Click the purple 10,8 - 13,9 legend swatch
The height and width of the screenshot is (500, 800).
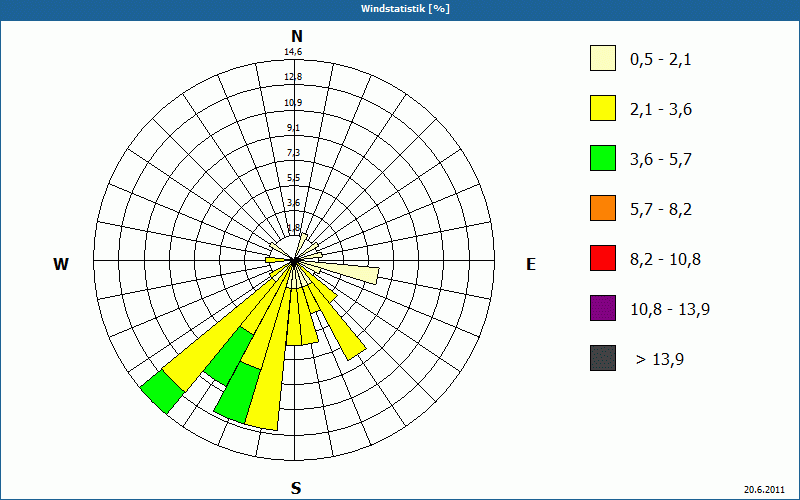click(603, 308)
